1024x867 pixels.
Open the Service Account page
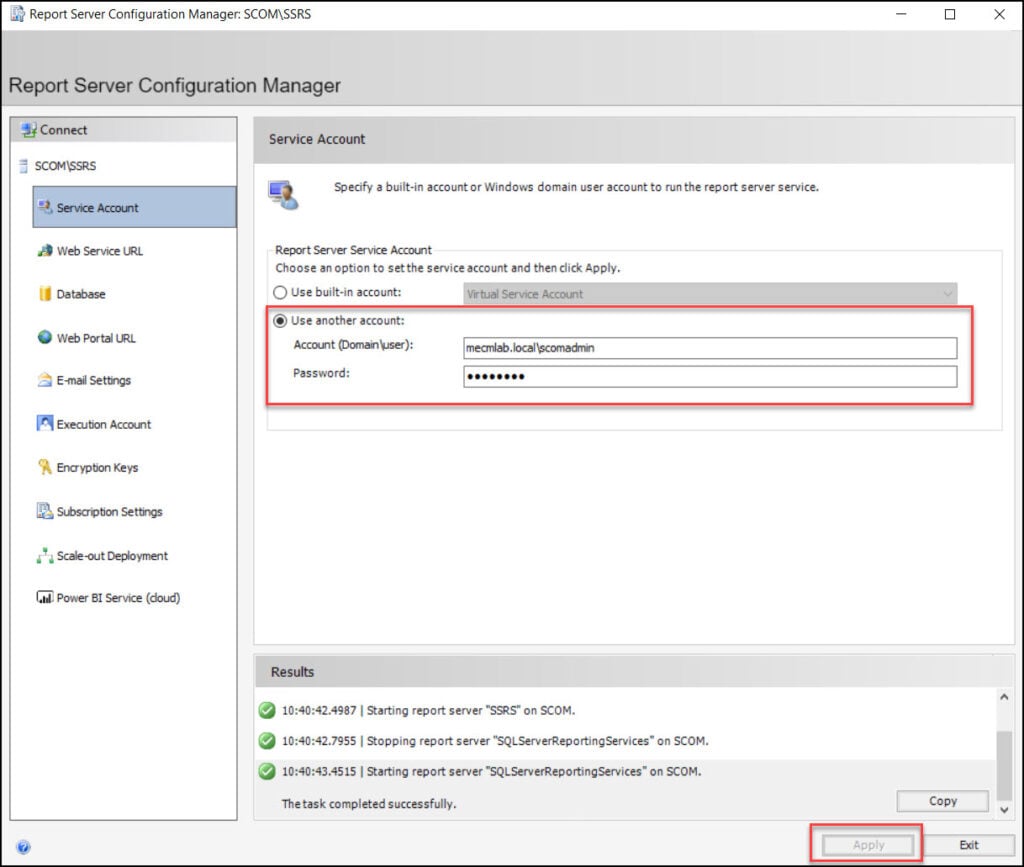(x=135, y=207)
